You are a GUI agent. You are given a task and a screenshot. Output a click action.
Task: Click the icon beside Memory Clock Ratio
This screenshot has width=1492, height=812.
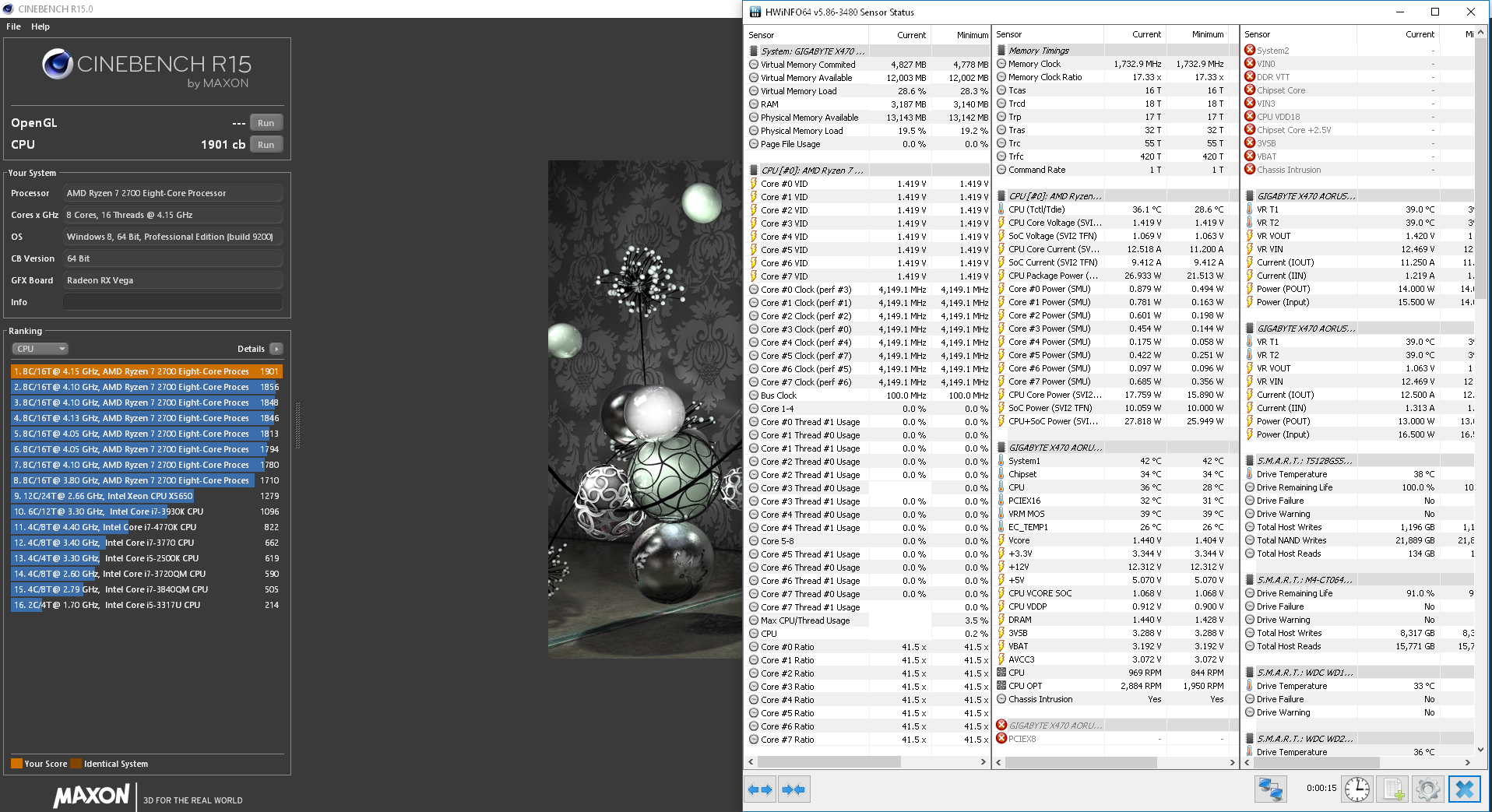pyautogui.click(x=1001, y=77)
